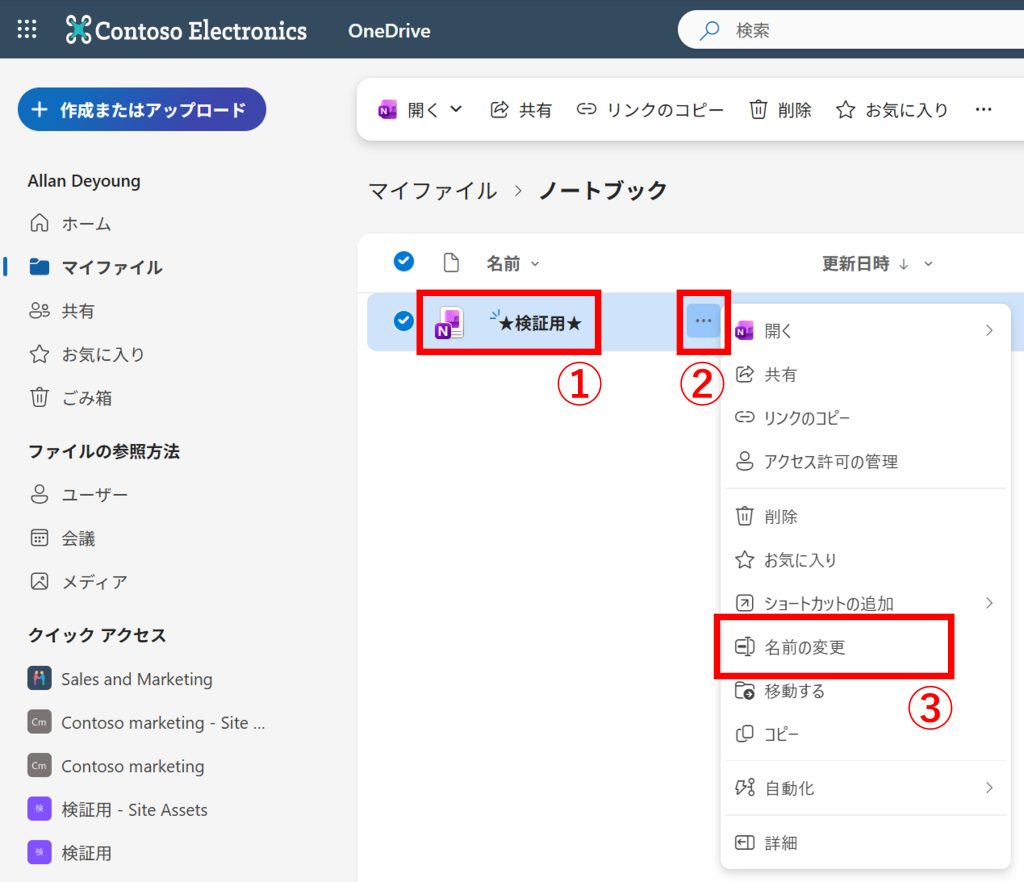The height and width of the screenshot is (882, 1024).
Task: Click the star お気に入り icon in toolbar
Action: [846, 110]
